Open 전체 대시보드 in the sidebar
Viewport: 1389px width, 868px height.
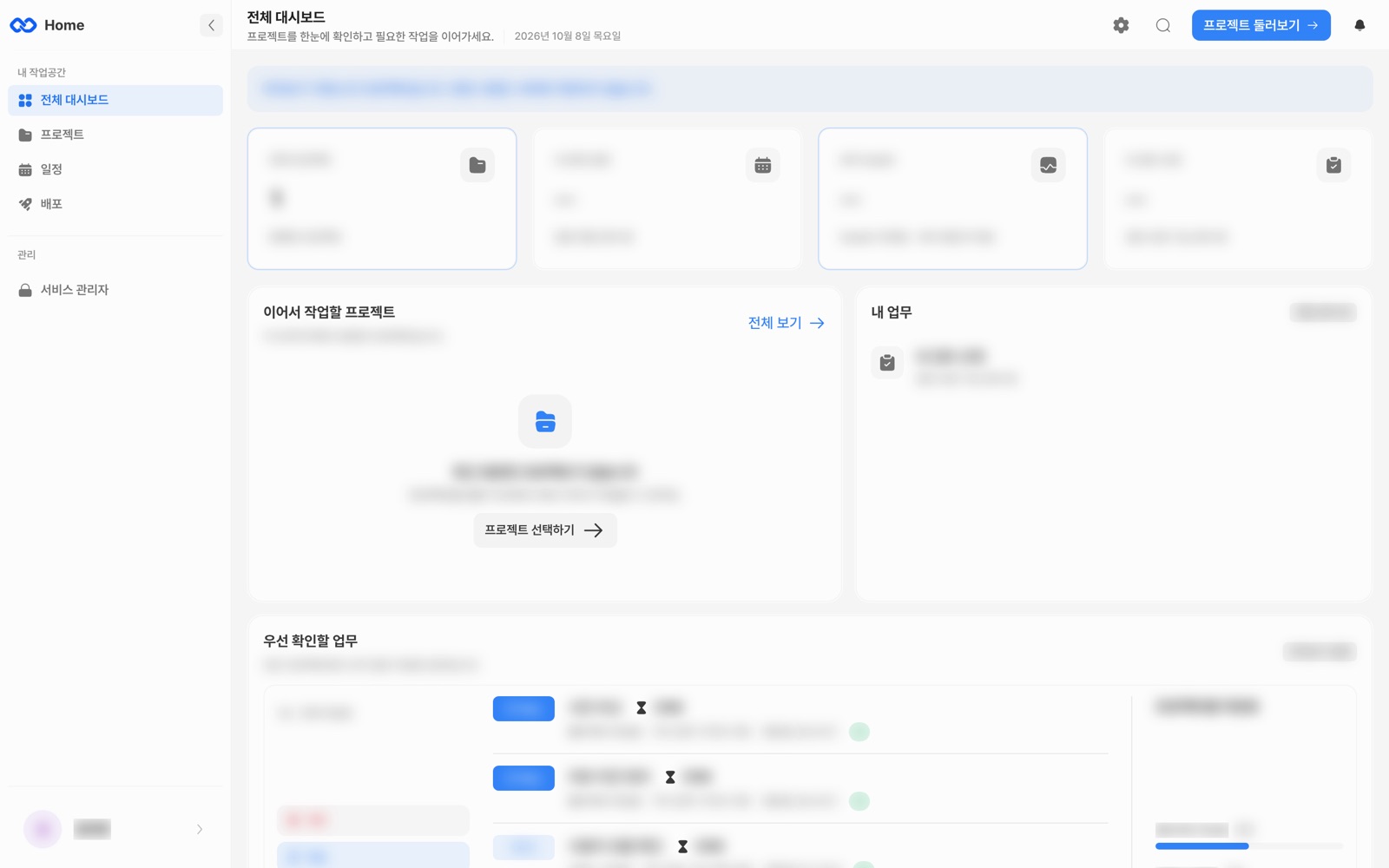115,100
